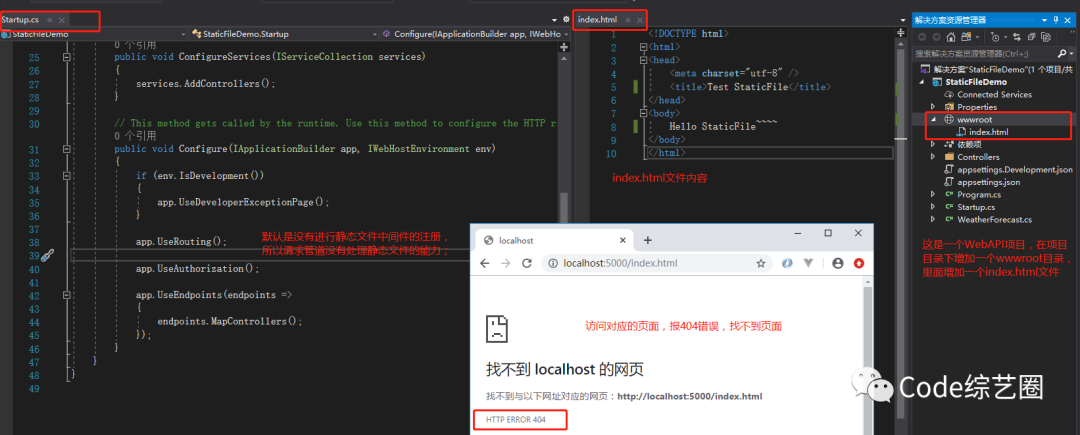Click services.AddControllers() code line
This screenshot has height=435, width=1080.
205,84
